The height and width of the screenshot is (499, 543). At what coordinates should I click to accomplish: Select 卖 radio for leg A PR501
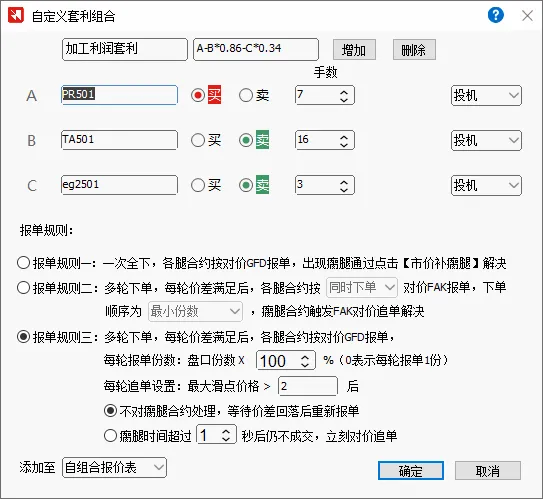pos(246,95)
